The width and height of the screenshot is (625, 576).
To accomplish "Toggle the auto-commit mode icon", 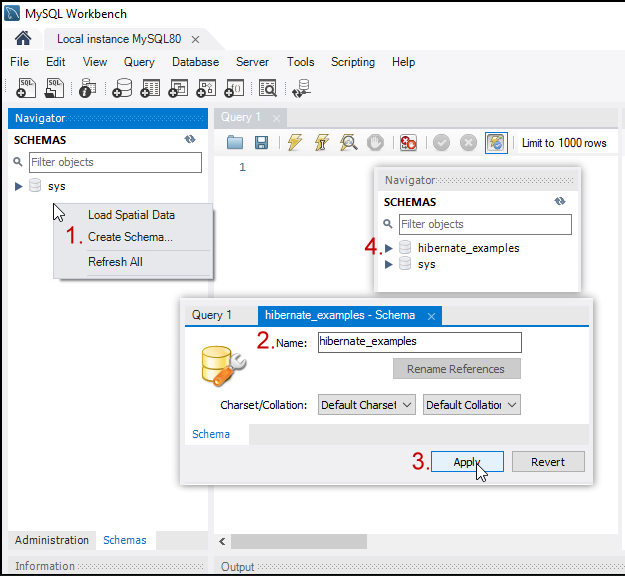I will click(496, 143).
